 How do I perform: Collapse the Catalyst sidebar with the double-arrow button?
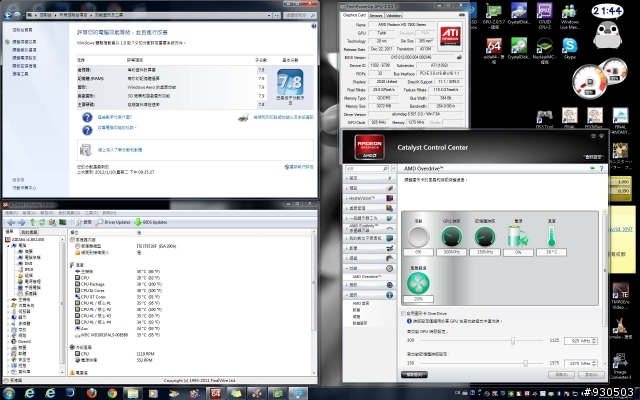(393, 168)
